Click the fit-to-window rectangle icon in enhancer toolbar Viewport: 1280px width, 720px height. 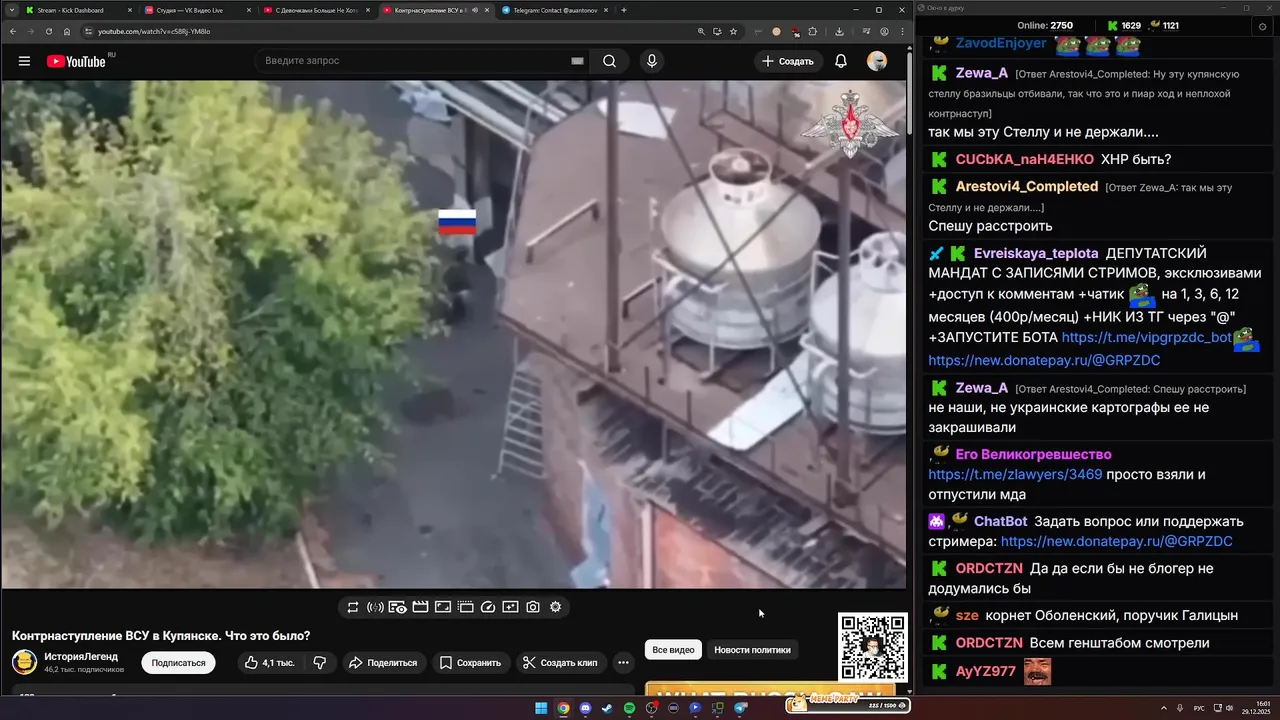[443, 607]
